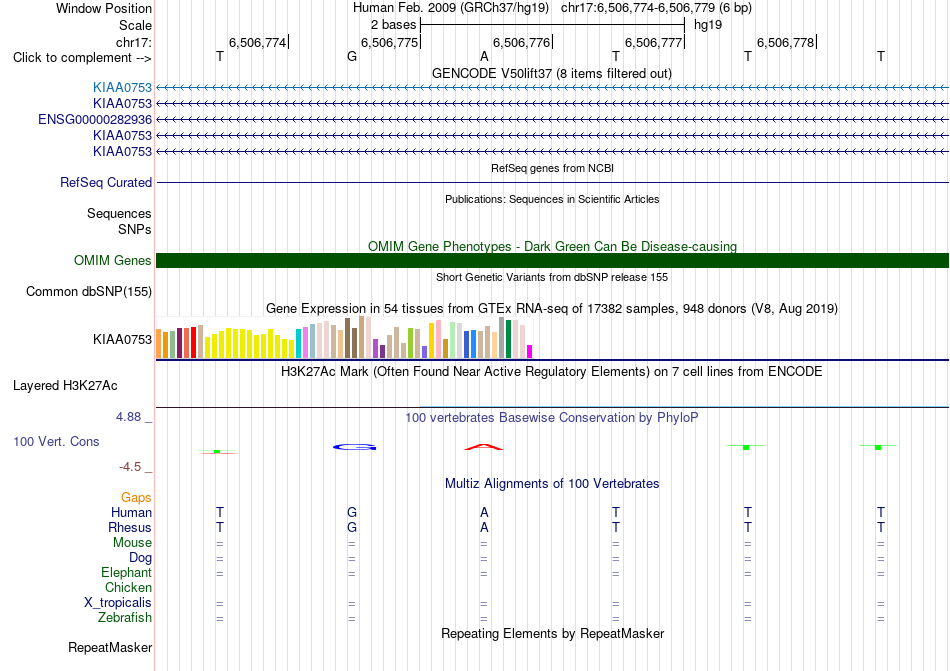Click the SNPs publications label
The height and width of the screenshot is (671, 950).
[x=135, y=230]
